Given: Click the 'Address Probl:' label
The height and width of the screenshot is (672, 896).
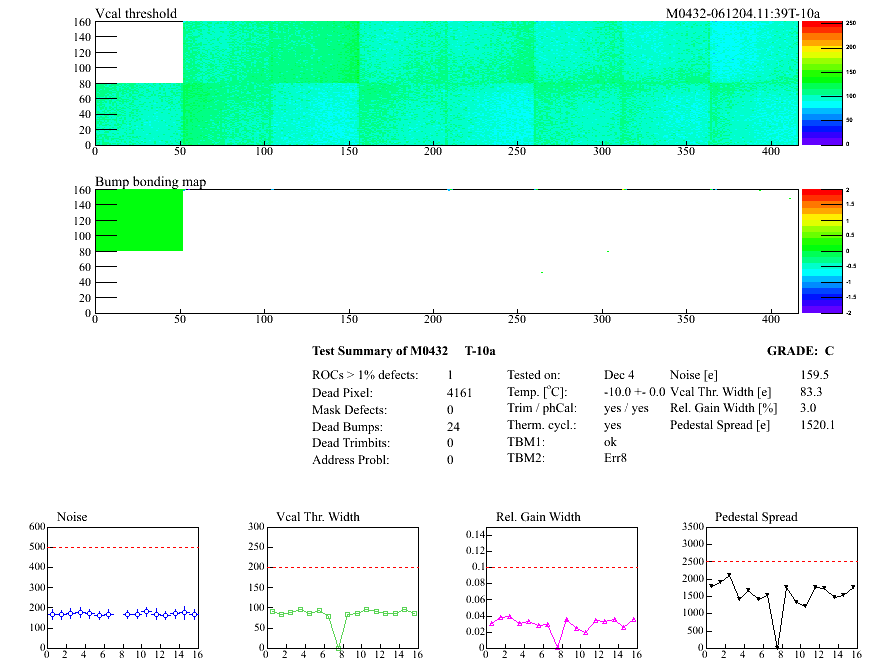Looking at the screenshot, I should click(x=350, y=460).
